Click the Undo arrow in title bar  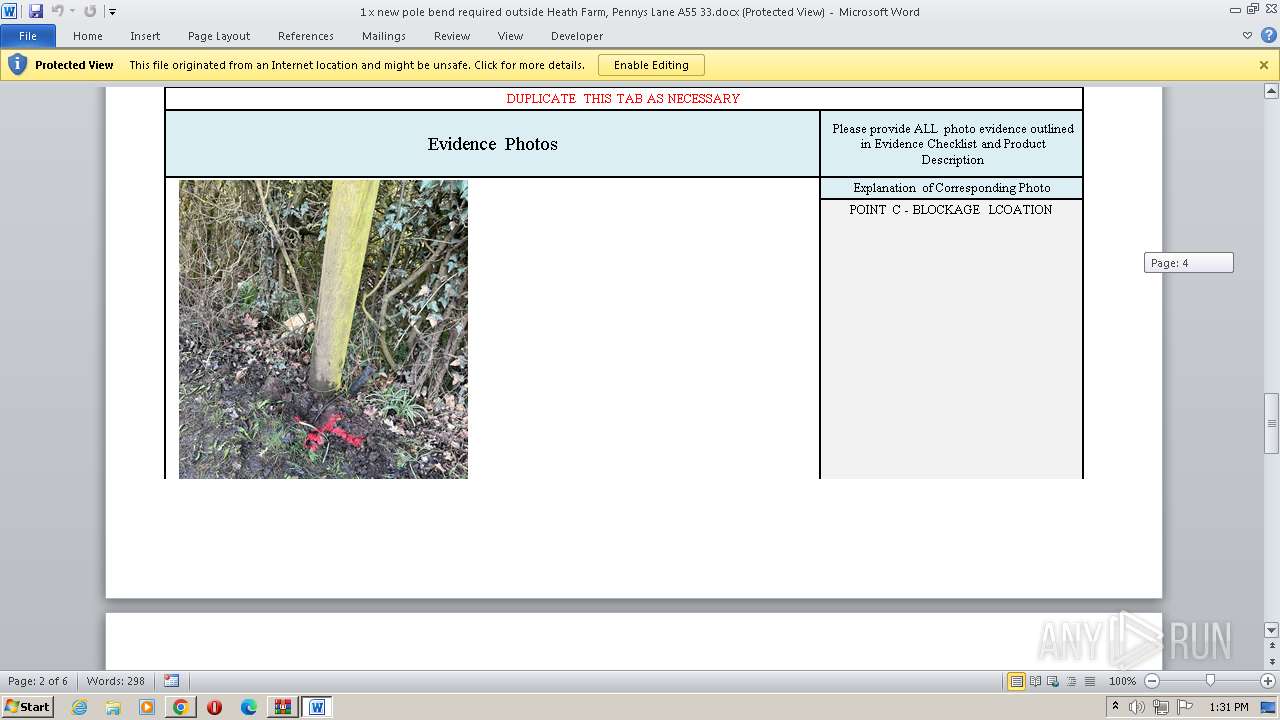point(57,11)
